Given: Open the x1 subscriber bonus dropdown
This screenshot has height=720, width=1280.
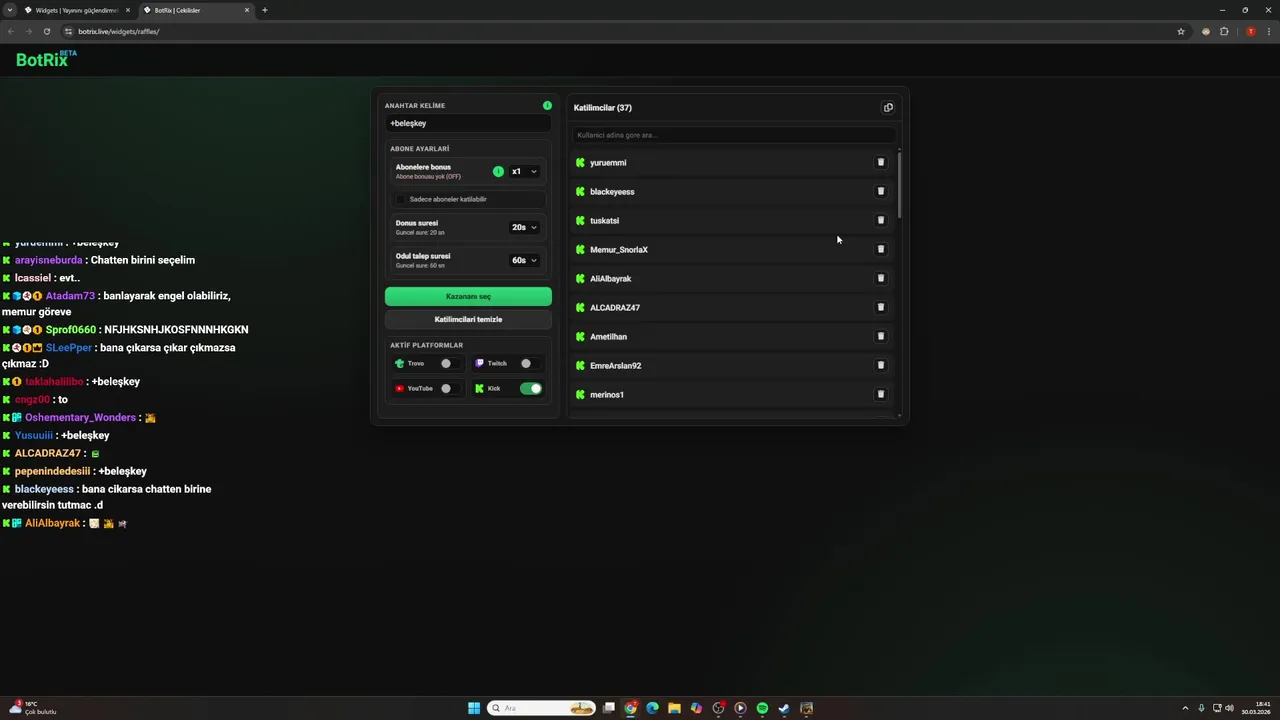Looking at the screenshot, I should (525, 171).
